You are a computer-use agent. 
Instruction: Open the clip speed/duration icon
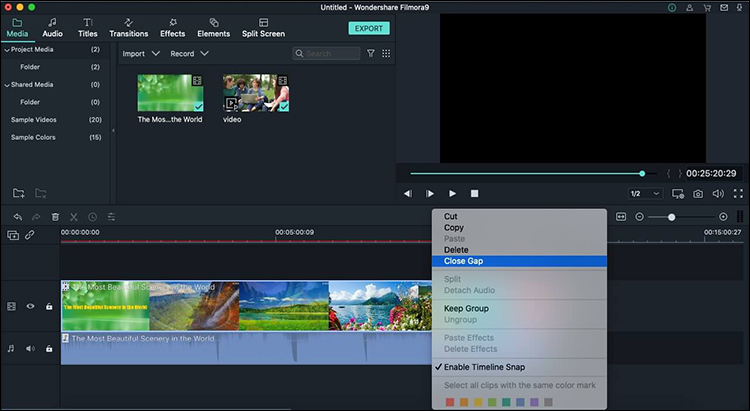coord(92,217)
